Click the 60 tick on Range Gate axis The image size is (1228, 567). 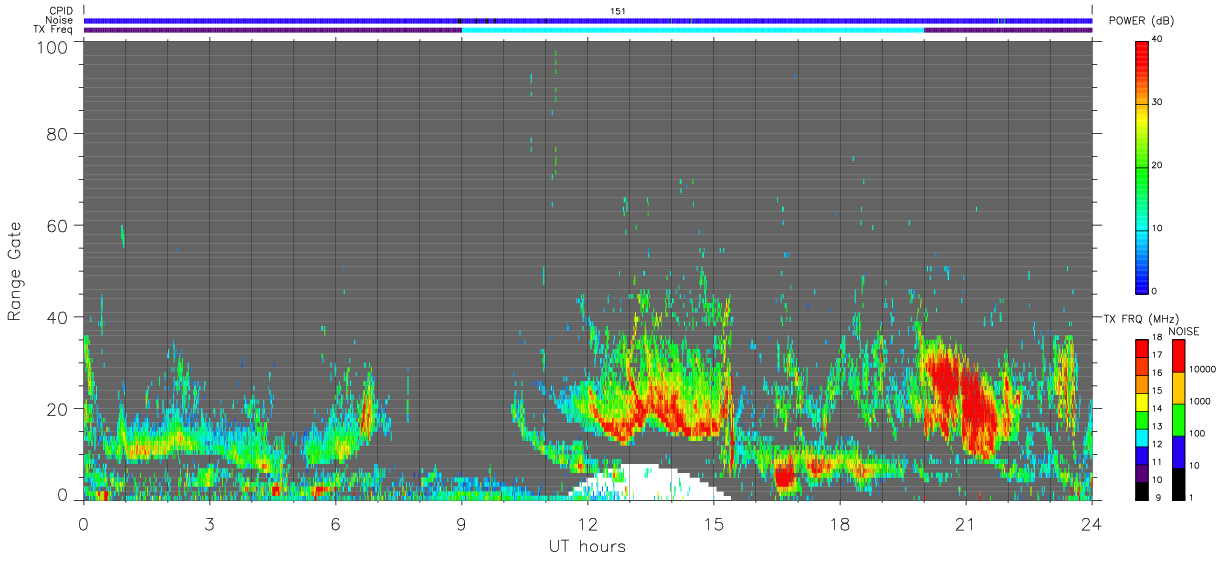click(58, 225)
